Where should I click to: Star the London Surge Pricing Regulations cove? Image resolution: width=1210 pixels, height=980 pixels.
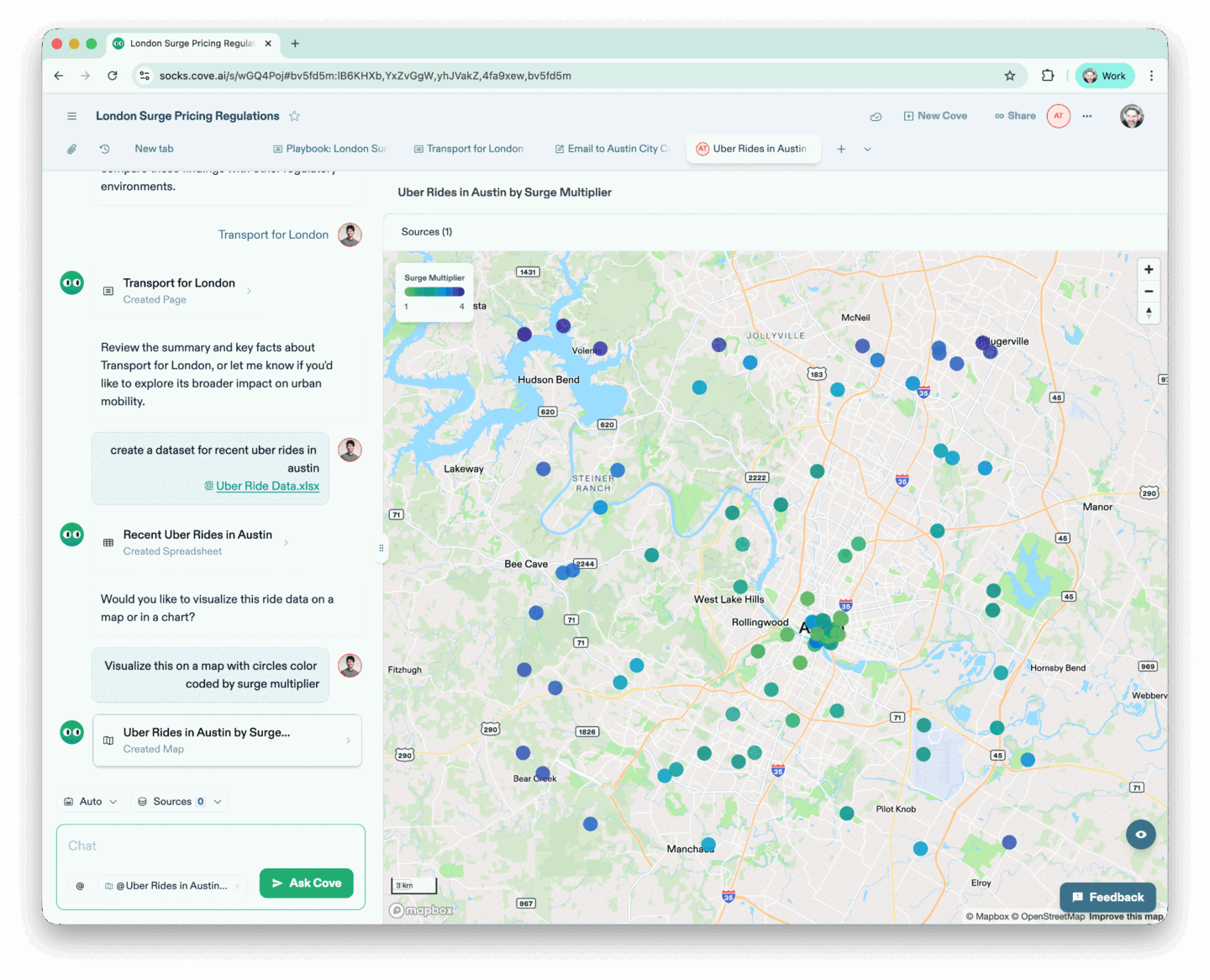294,116
